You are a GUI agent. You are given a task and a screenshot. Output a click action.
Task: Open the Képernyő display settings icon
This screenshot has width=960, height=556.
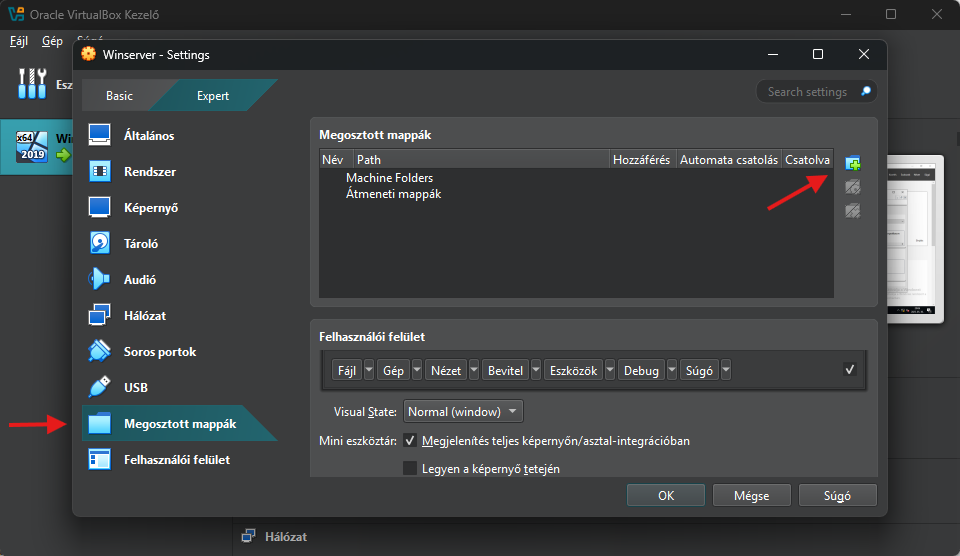99,207
